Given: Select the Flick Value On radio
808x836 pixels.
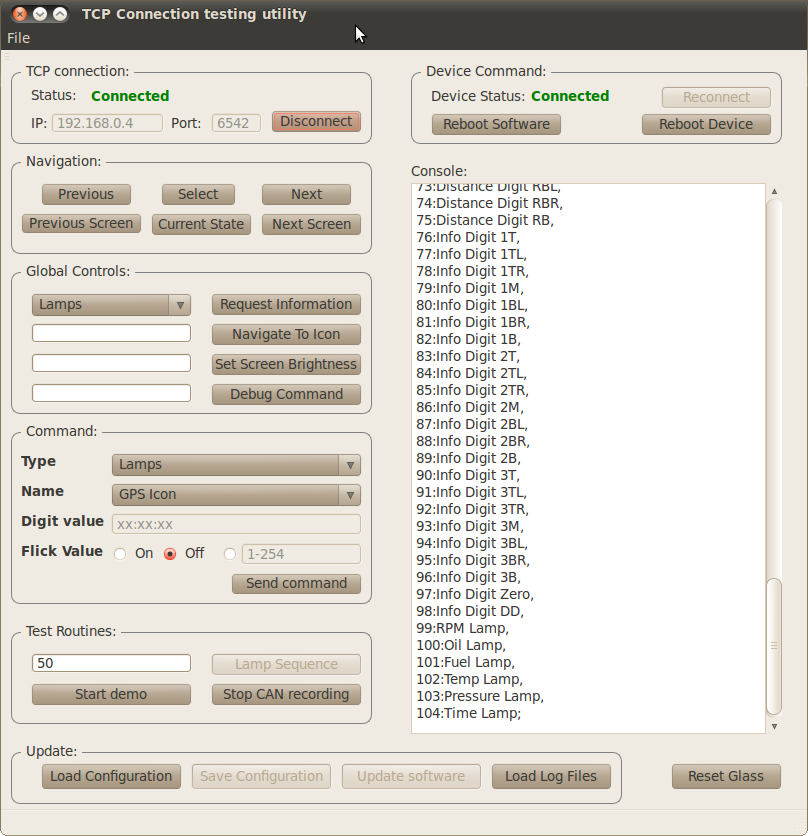Looking at the screenshot, I should [120, 554].
